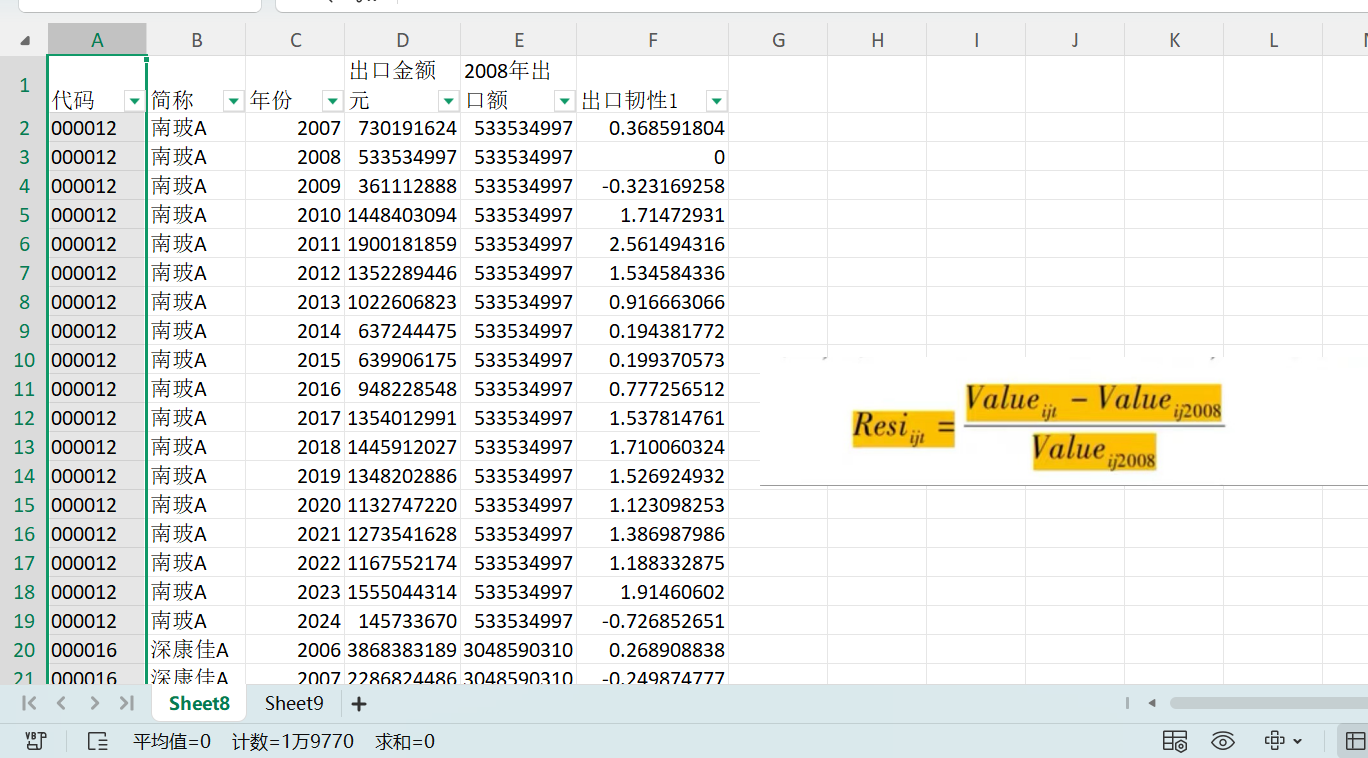The image size is (1368, 758).
Task: Select row 12 header
Action: tap(24, 418)
